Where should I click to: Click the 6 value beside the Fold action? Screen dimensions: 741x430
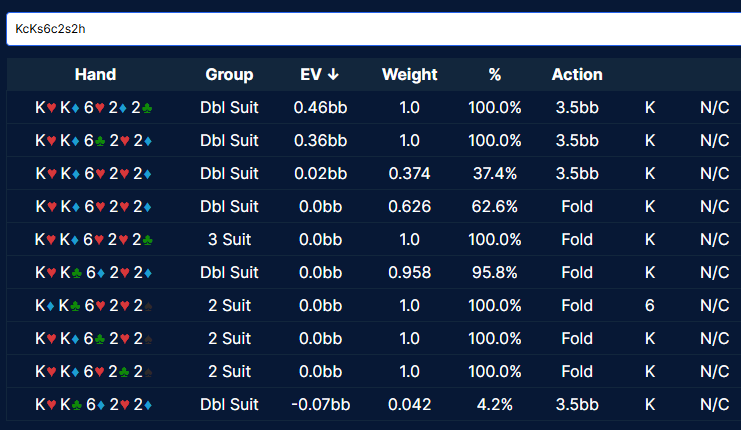point(650,306)
